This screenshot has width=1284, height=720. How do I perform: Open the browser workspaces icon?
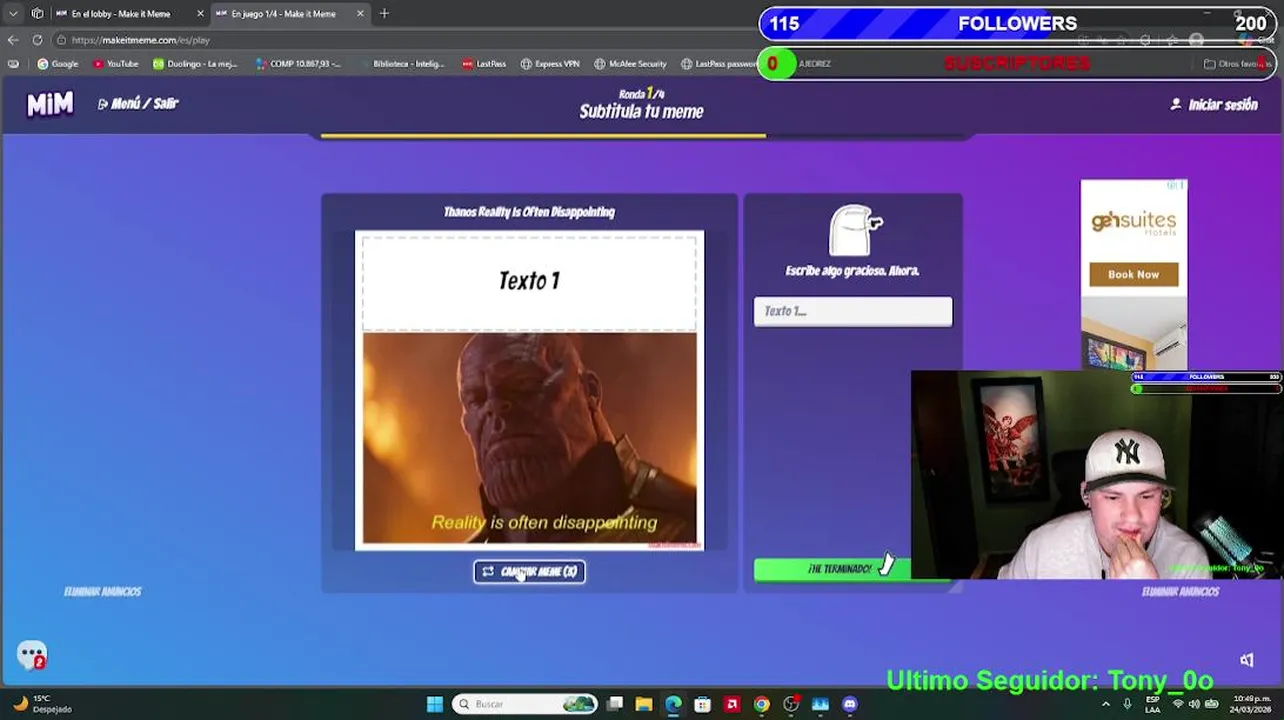37,14
